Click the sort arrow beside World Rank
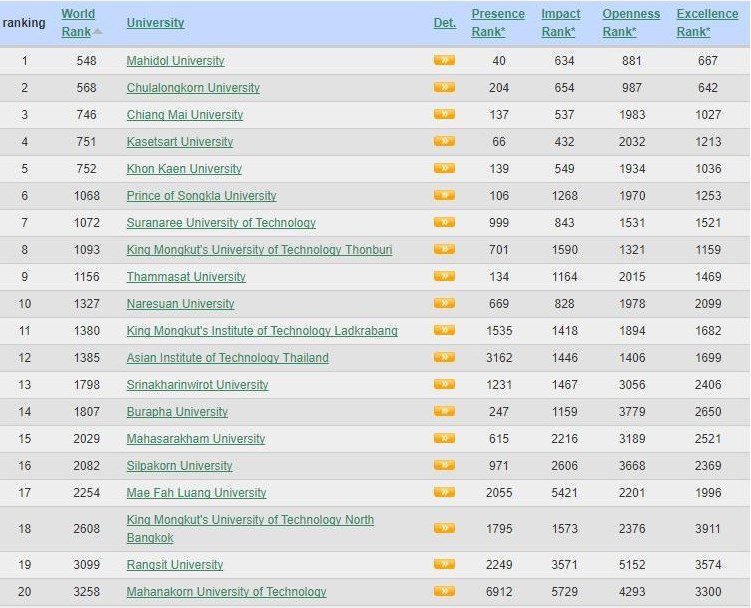The height and width of the screenshot is (608, 751). coord(98,32)
